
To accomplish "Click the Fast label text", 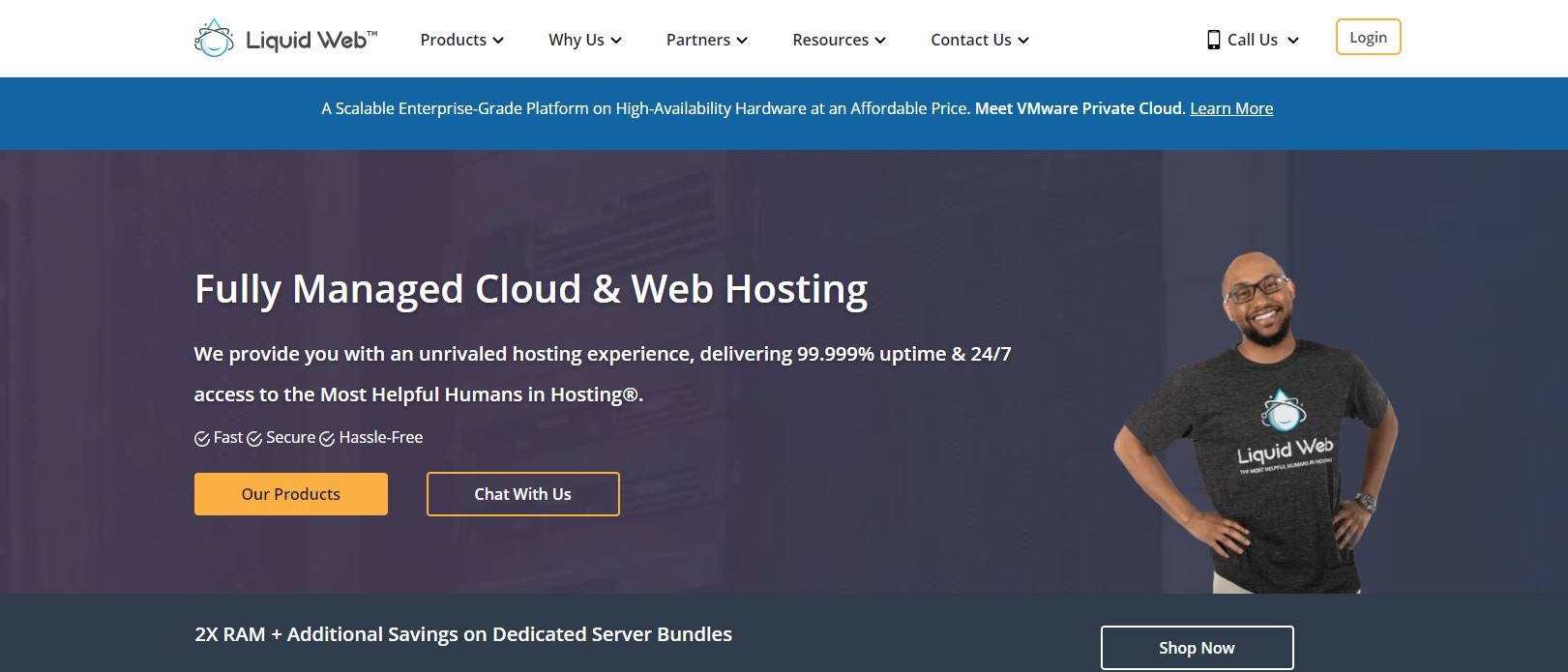I will (228, 437).
